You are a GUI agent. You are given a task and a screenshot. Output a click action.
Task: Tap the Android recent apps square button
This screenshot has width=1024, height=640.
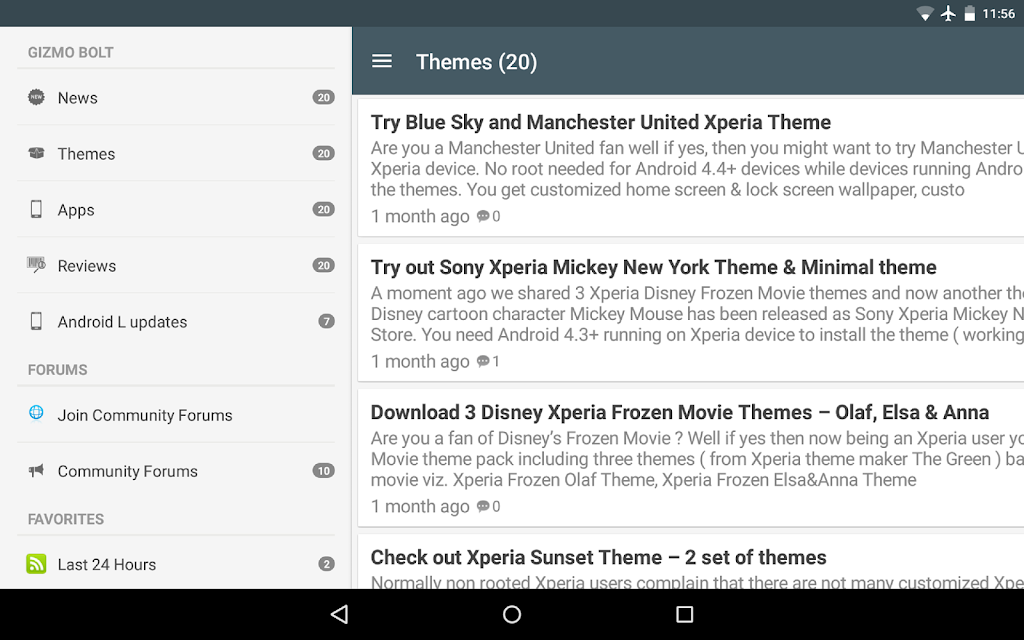(684, 614)
